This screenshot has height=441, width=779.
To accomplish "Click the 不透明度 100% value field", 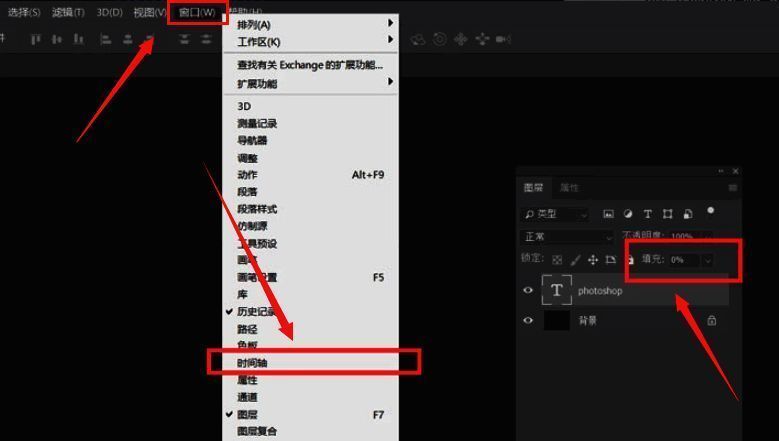I will [683, 236].
